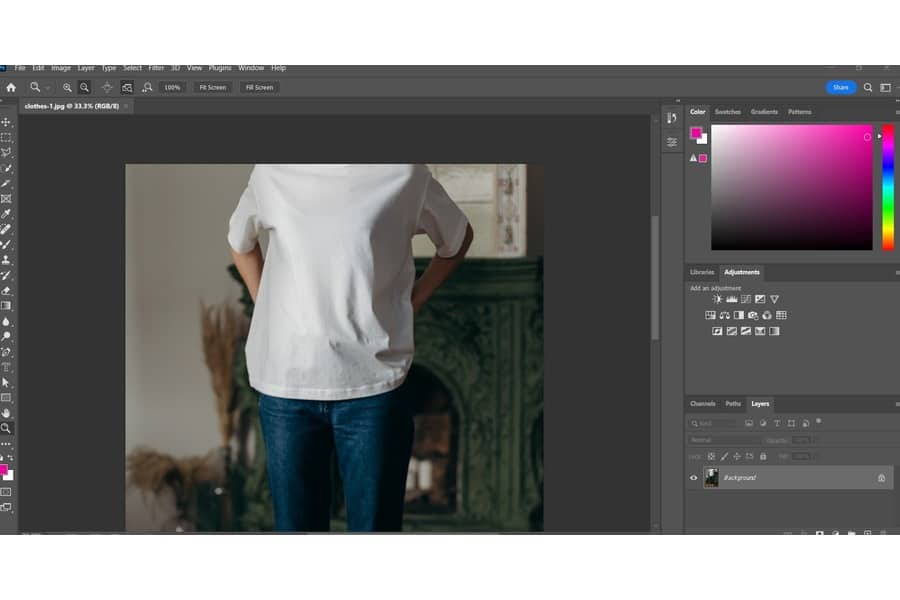Toggle Background layer visibility eye

(x=693, y=478)
